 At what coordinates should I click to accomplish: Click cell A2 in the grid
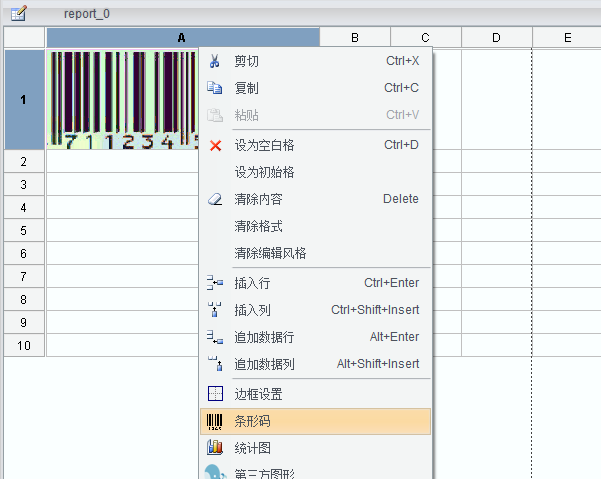[123, 161]
